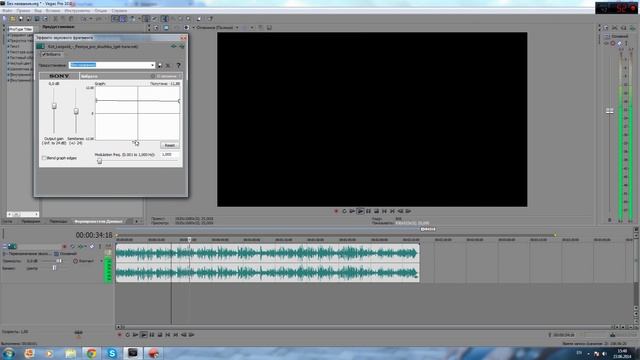Remove selected plug-in from chain icon
The height and width of the screenshot is (360, 640).
point(182,47)
